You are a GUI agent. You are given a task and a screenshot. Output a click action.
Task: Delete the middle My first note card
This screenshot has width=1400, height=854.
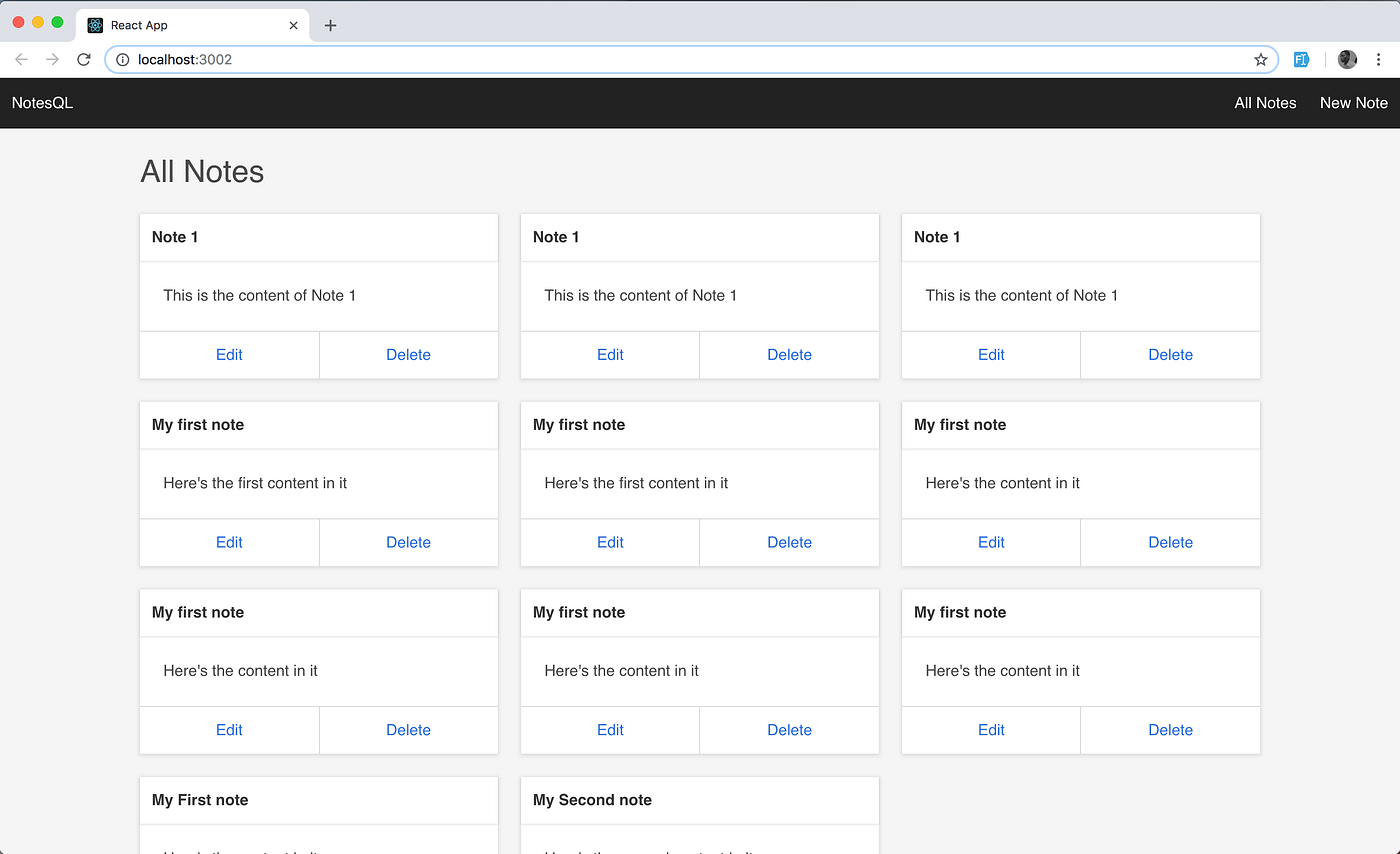789,542
